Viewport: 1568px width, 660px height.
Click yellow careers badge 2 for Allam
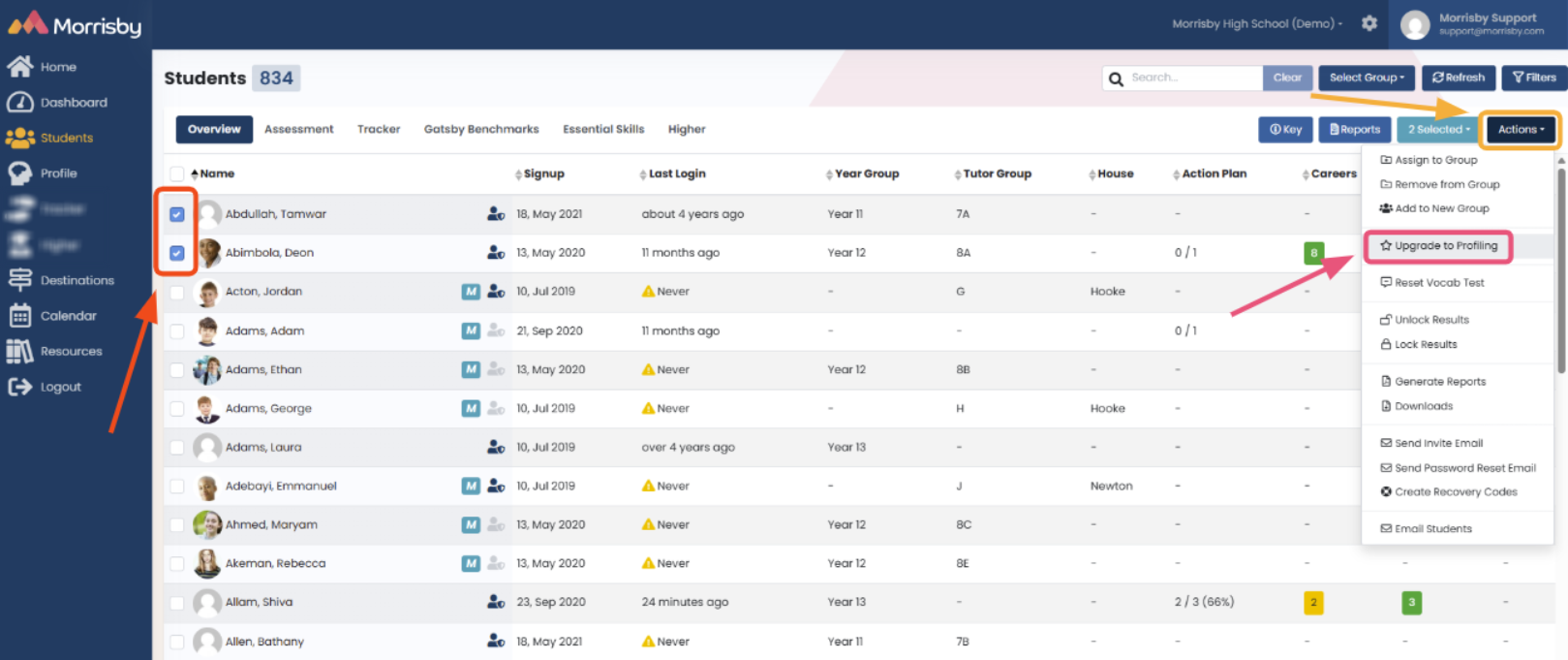pos(1314,603)
